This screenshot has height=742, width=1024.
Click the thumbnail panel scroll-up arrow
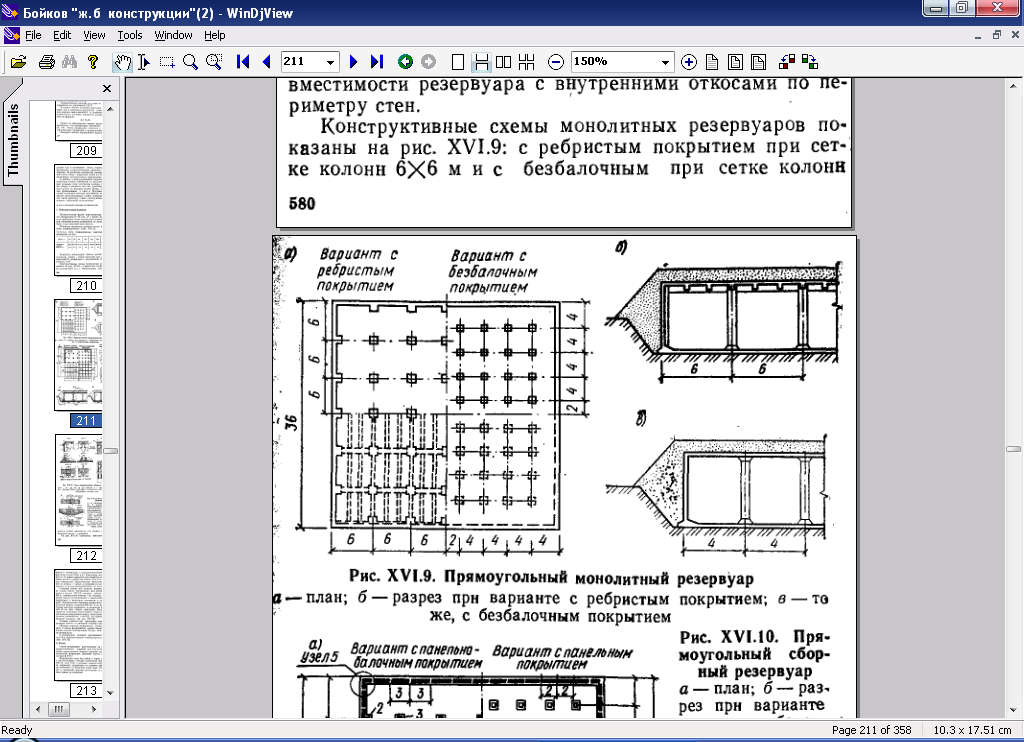click(110, 109)
